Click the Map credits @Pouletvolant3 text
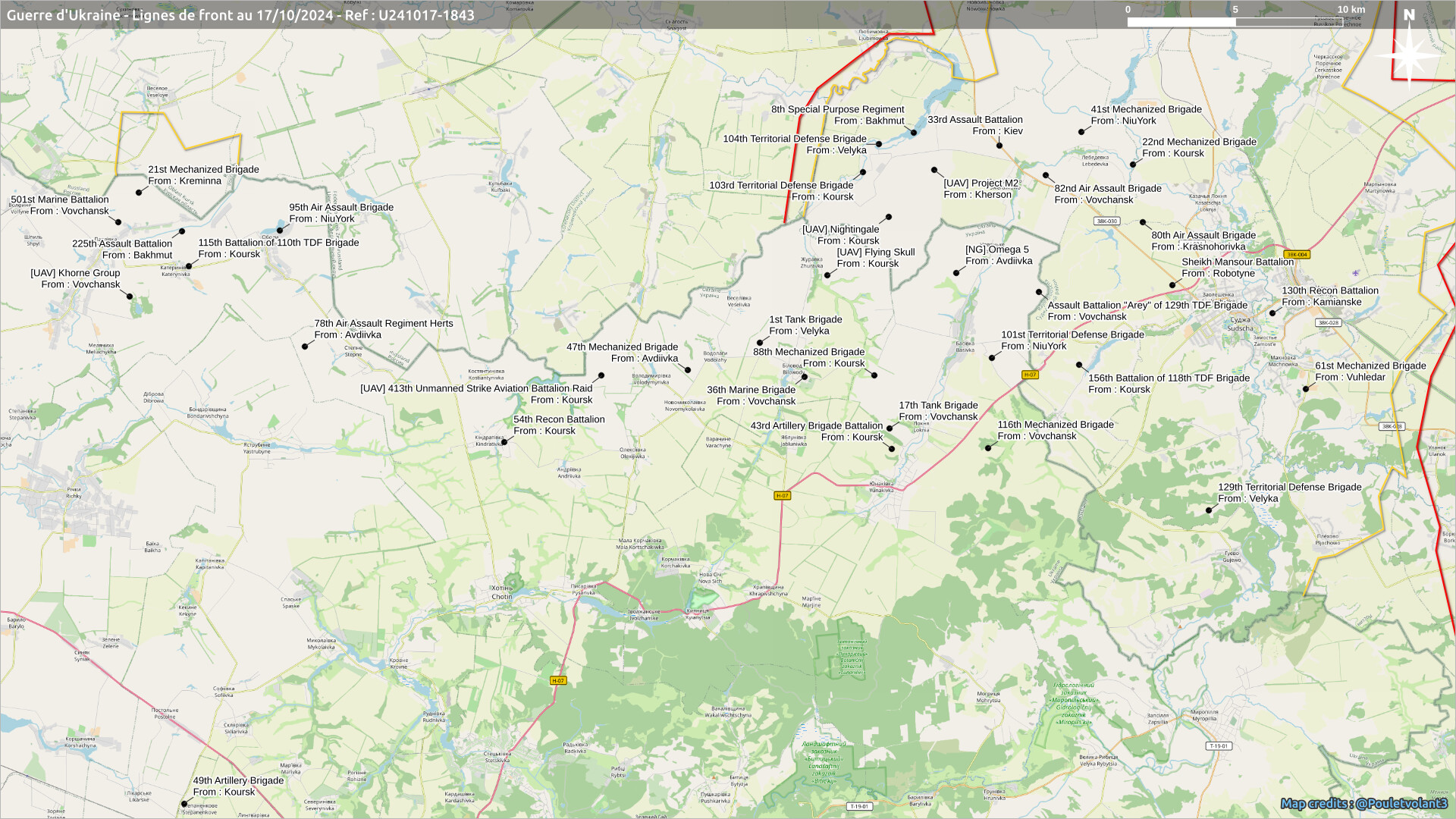 click(x=1363, y=803)
